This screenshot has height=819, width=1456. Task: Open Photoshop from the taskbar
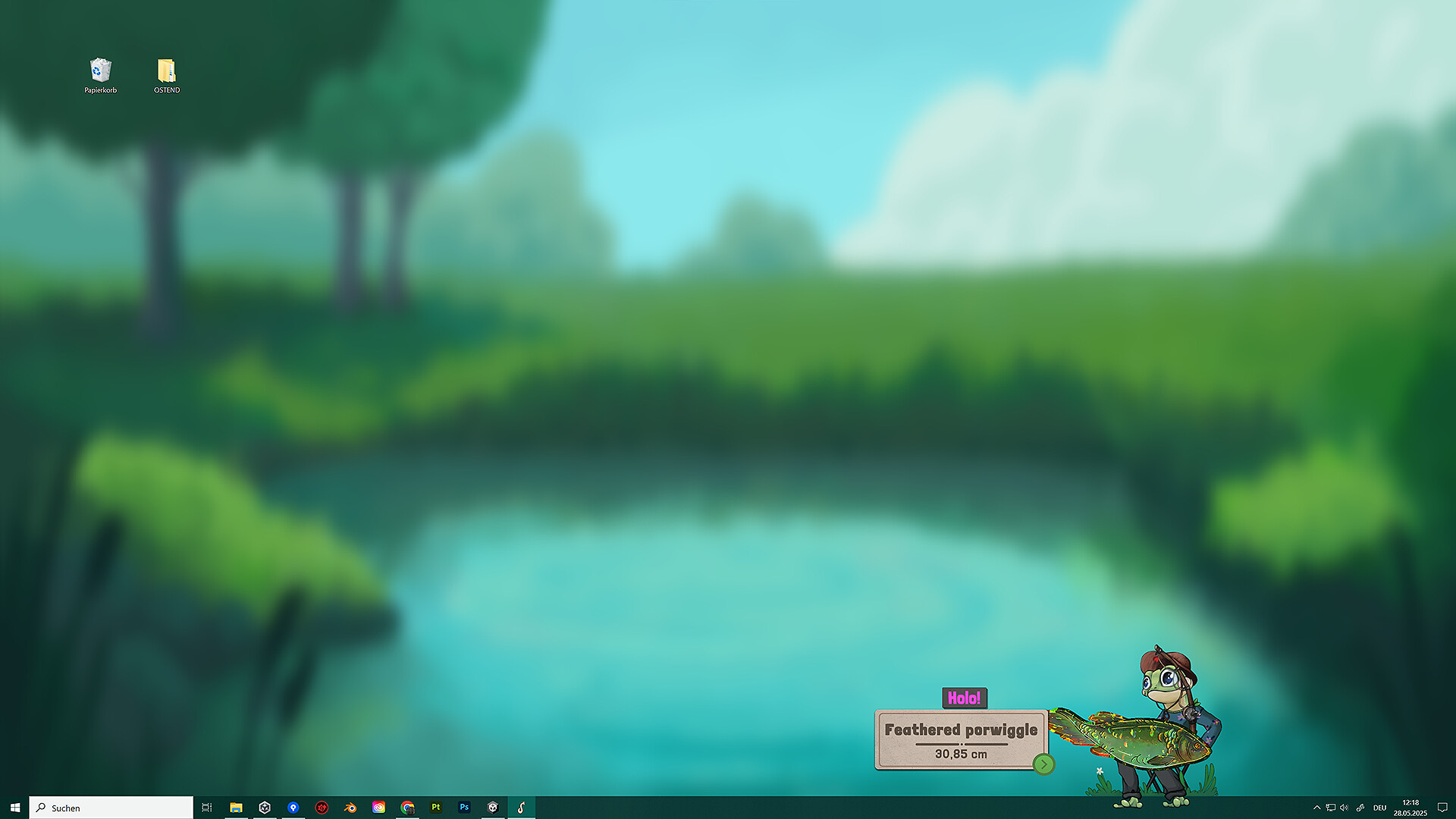click(463, 808)
